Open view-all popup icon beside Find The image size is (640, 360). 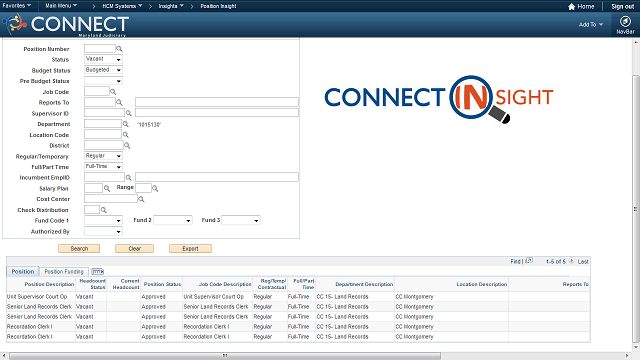click(x=529, y=260)
